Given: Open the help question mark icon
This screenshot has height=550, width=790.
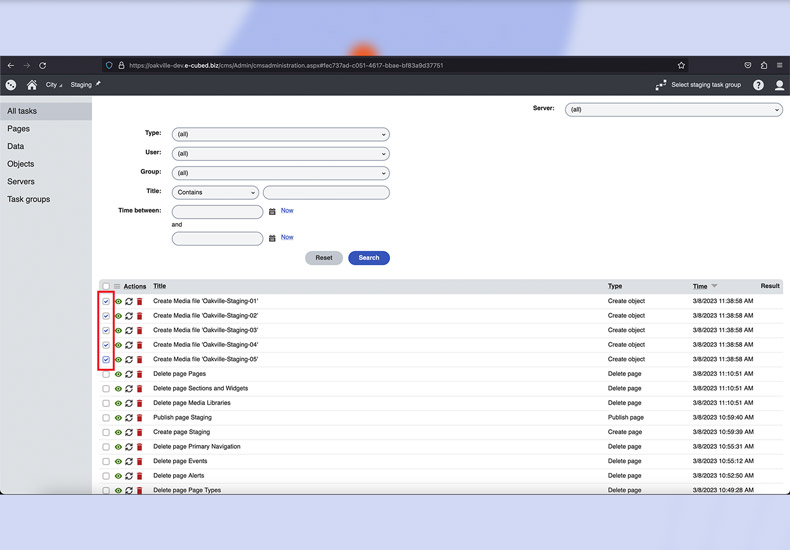Looking at the screenshot, I should 758,85.
